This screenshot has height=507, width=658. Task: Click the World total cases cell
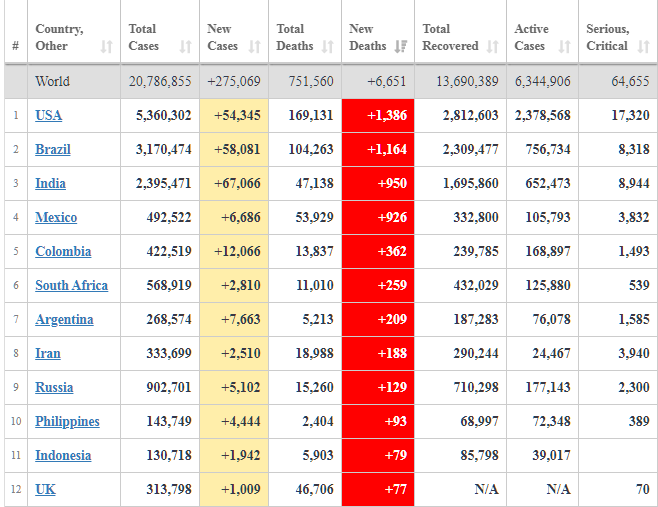160,81
